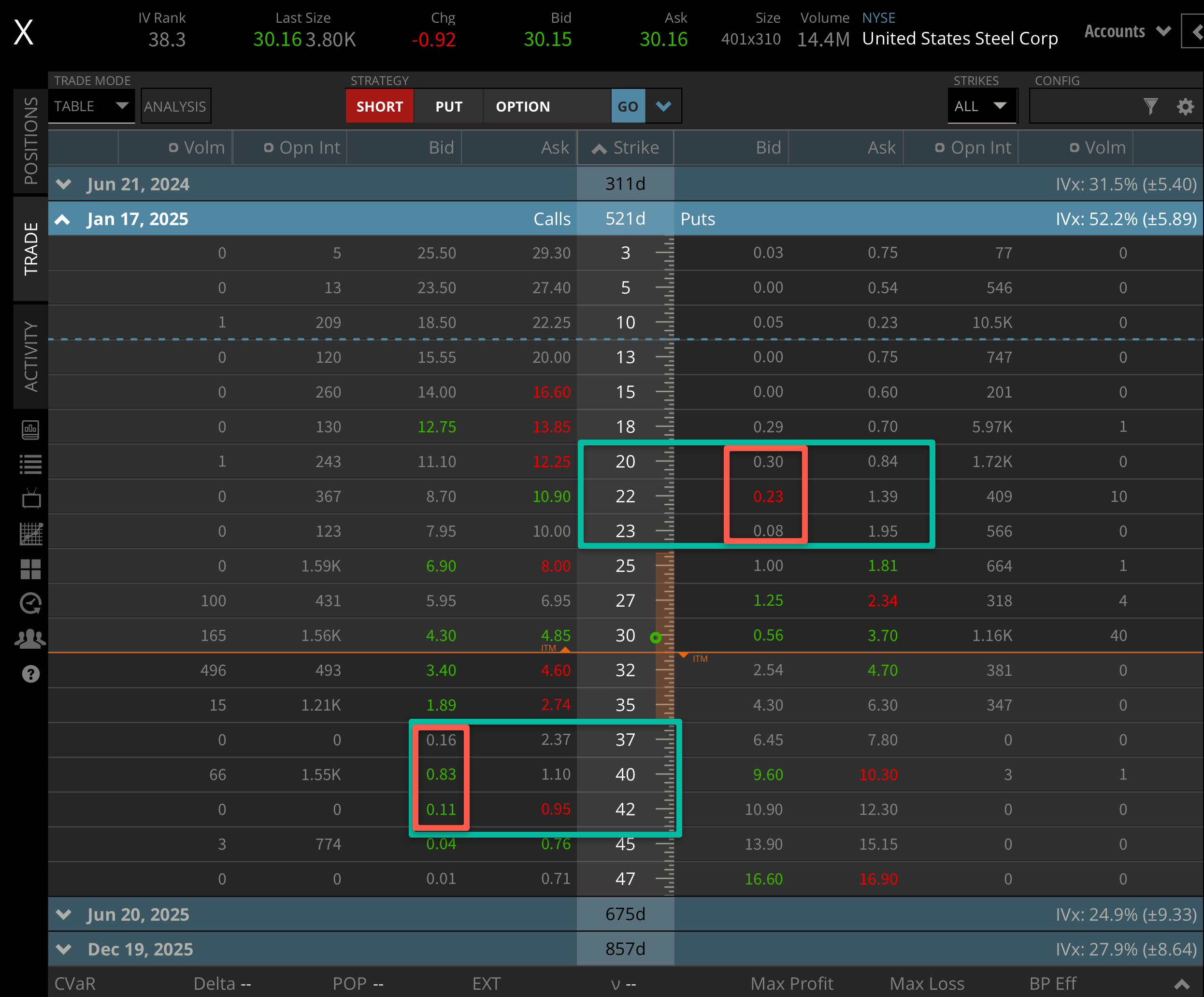1204x997 pixels.
Task: Open the curve analysis chart icon
Action: click(31, 534)
